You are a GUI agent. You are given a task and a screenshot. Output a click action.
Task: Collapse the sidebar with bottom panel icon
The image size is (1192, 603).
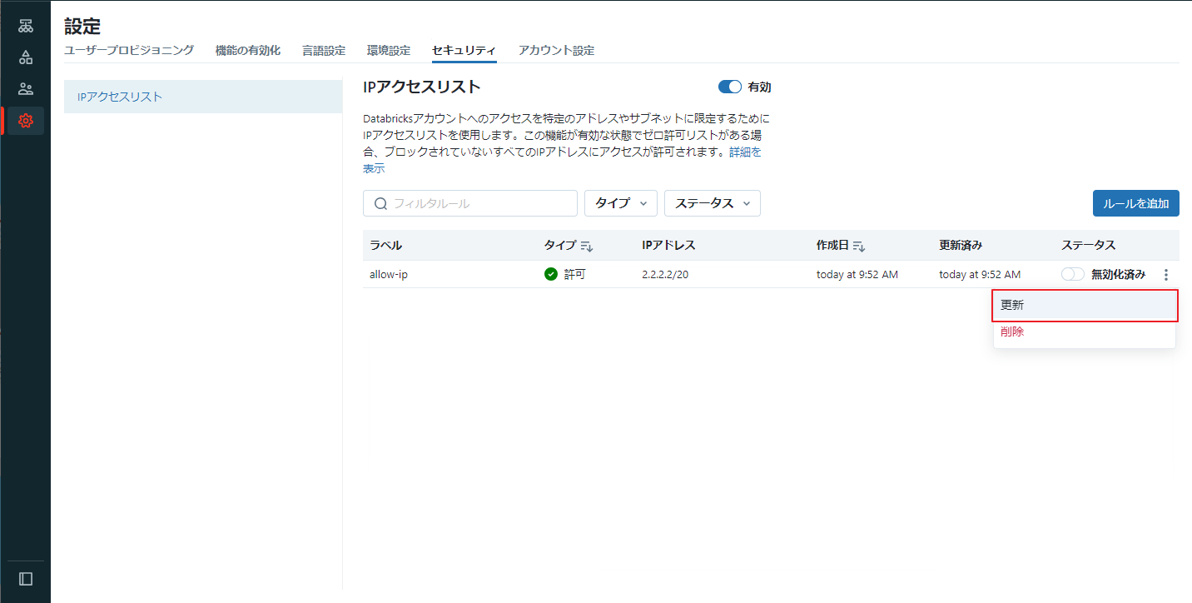(x=26, y=579)
